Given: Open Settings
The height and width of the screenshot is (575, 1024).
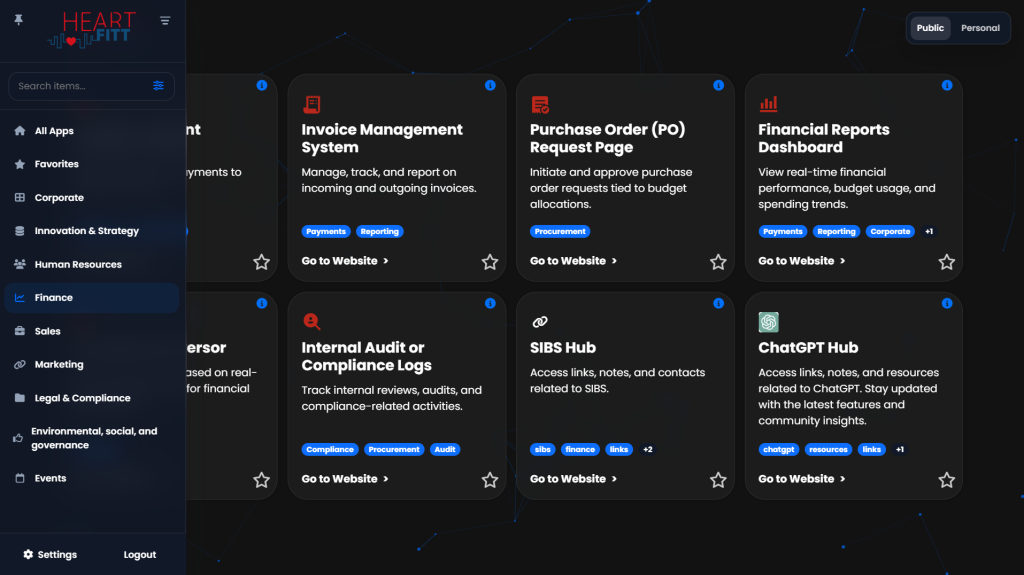Looking at the screenshot, I should pyautogui.click(x=50, y=555).
